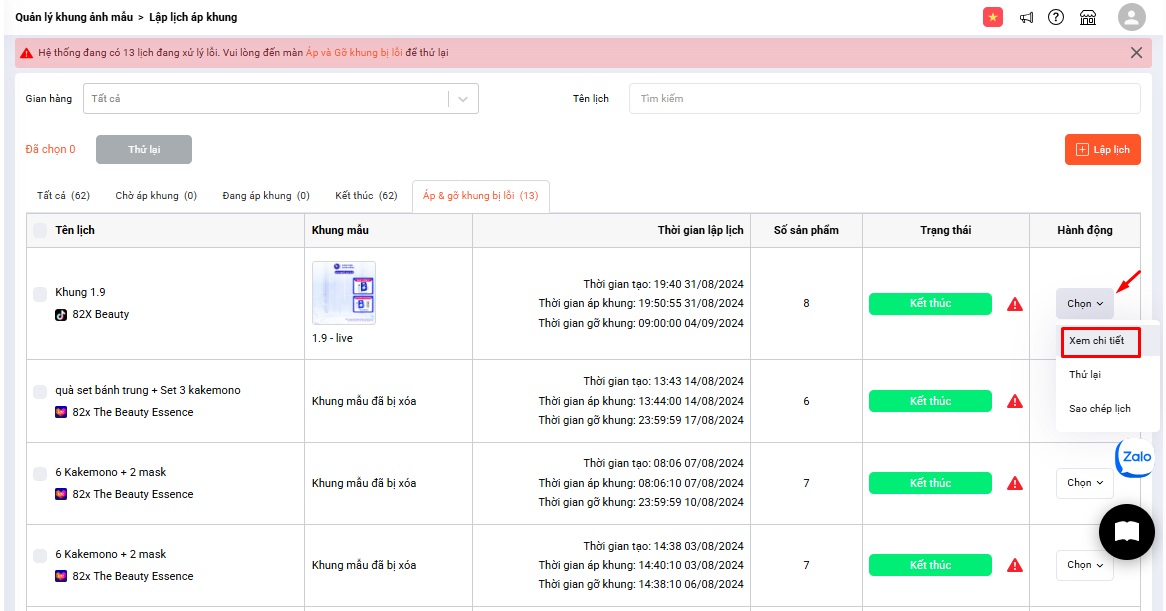1166x611 pixels.
Task: Toggle the select-all checkbox in table header
Action: click(x=40, y=231)
